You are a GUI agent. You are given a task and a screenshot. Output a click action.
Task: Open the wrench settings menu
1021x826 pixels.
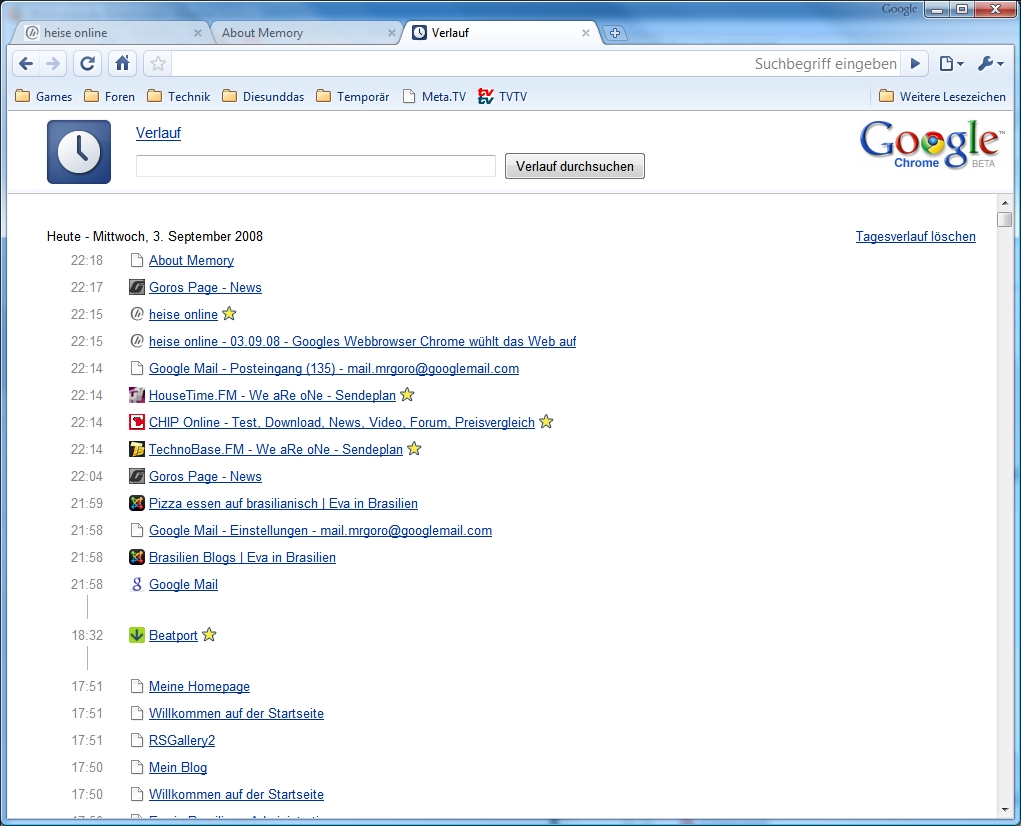[990, 64]
